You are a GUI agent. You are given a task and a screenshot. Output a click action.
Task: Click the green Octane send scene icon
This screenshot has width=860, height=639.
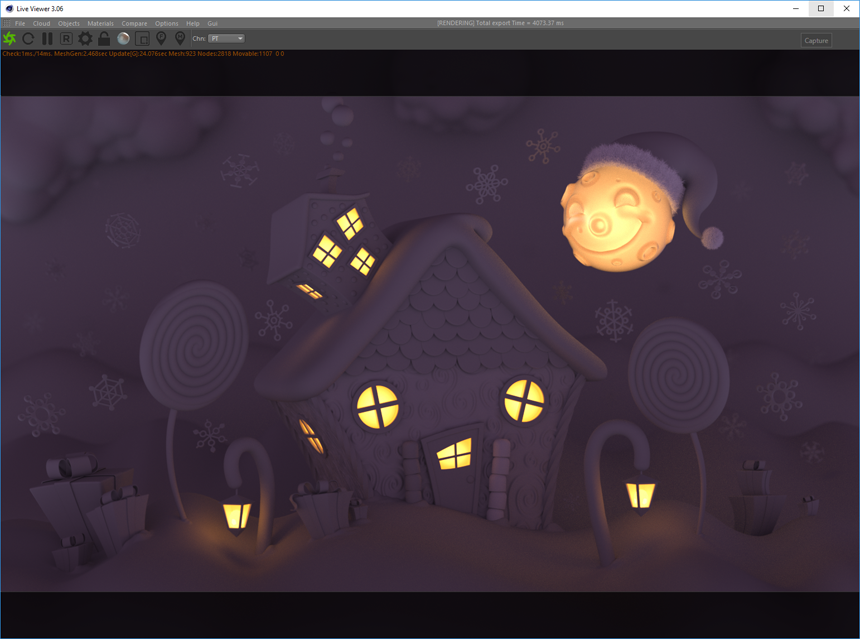9,38
